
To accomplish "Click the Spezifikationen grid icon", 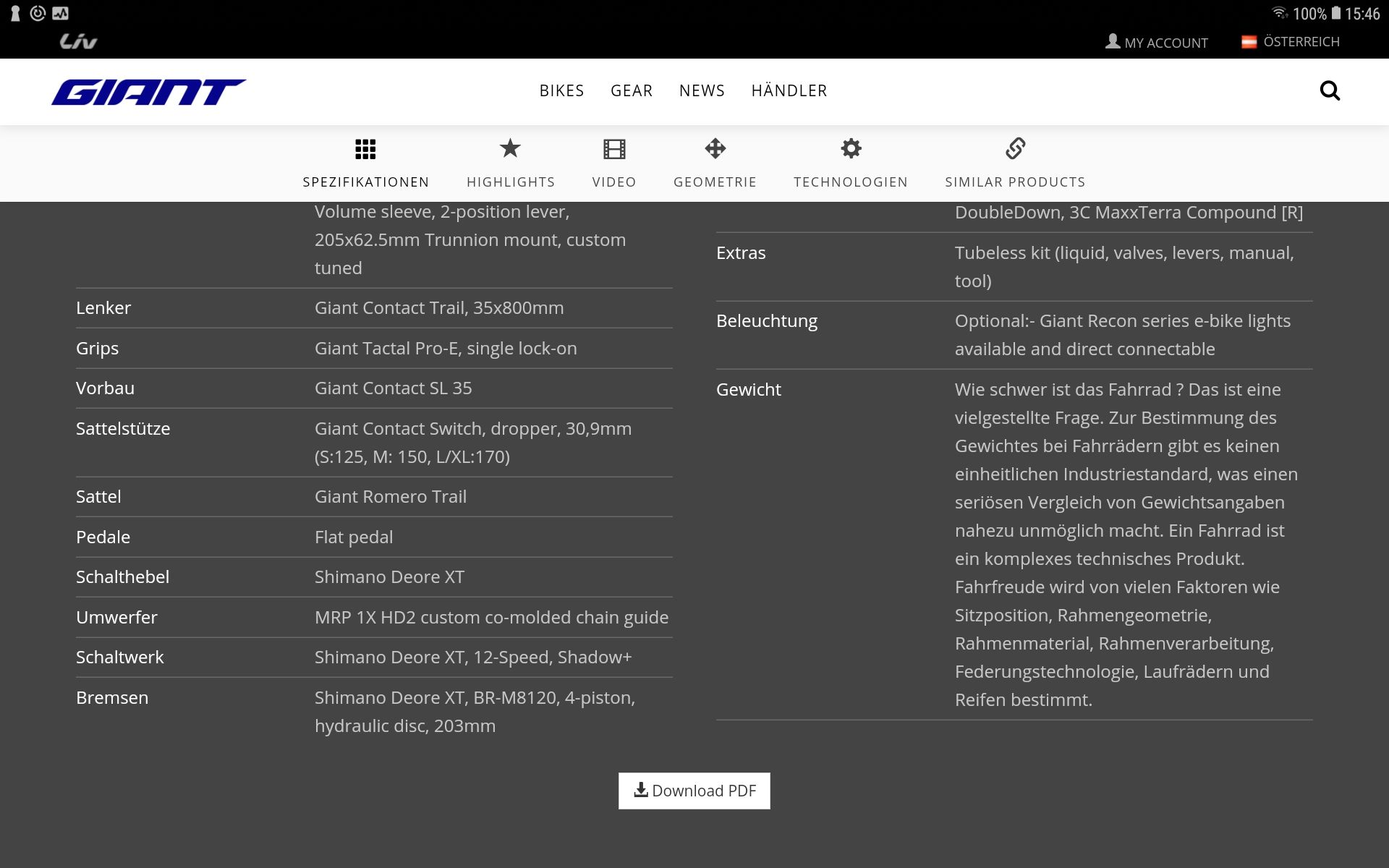I will click(365, 149).
